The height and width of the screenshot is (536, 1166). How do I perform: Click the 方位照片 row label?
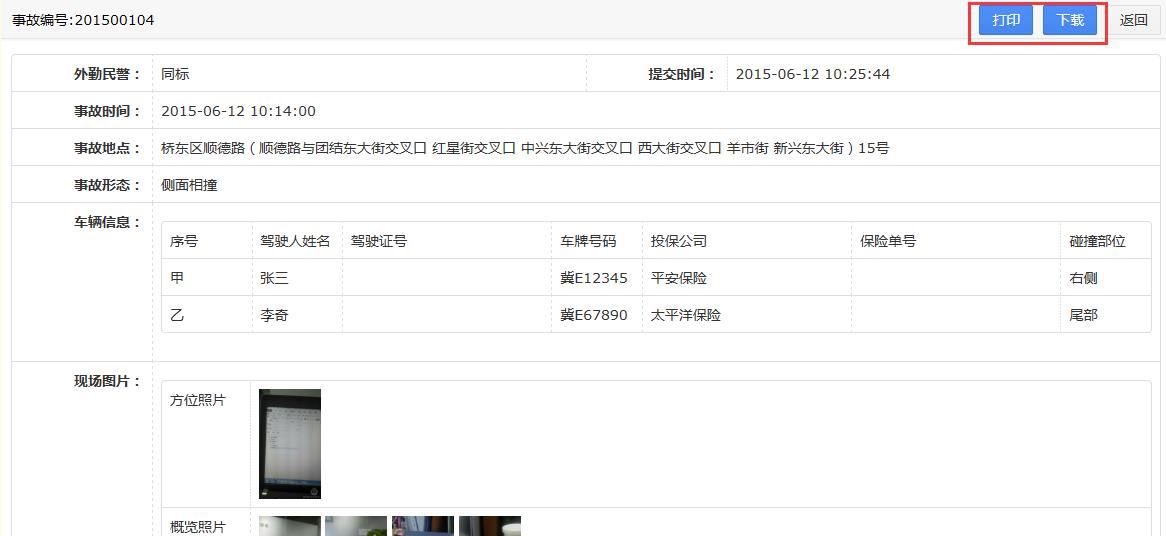tap(198, 400)
